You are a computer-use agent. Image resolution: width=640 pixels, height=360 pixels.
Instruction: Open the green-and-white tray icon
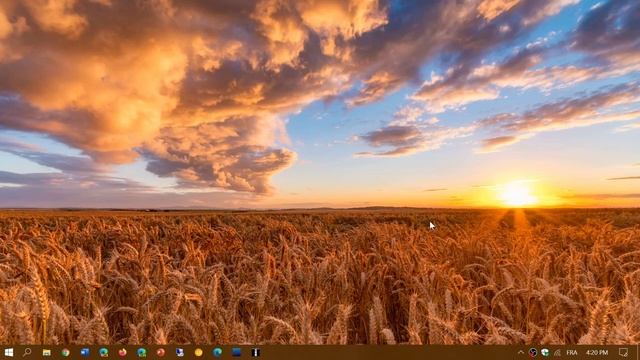click(545, 352)
